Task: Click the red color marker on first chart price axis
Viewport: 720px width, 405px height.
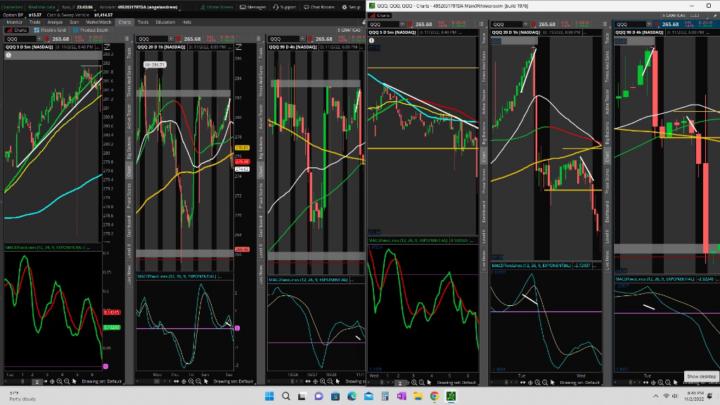Action: (x=109, y=313)
